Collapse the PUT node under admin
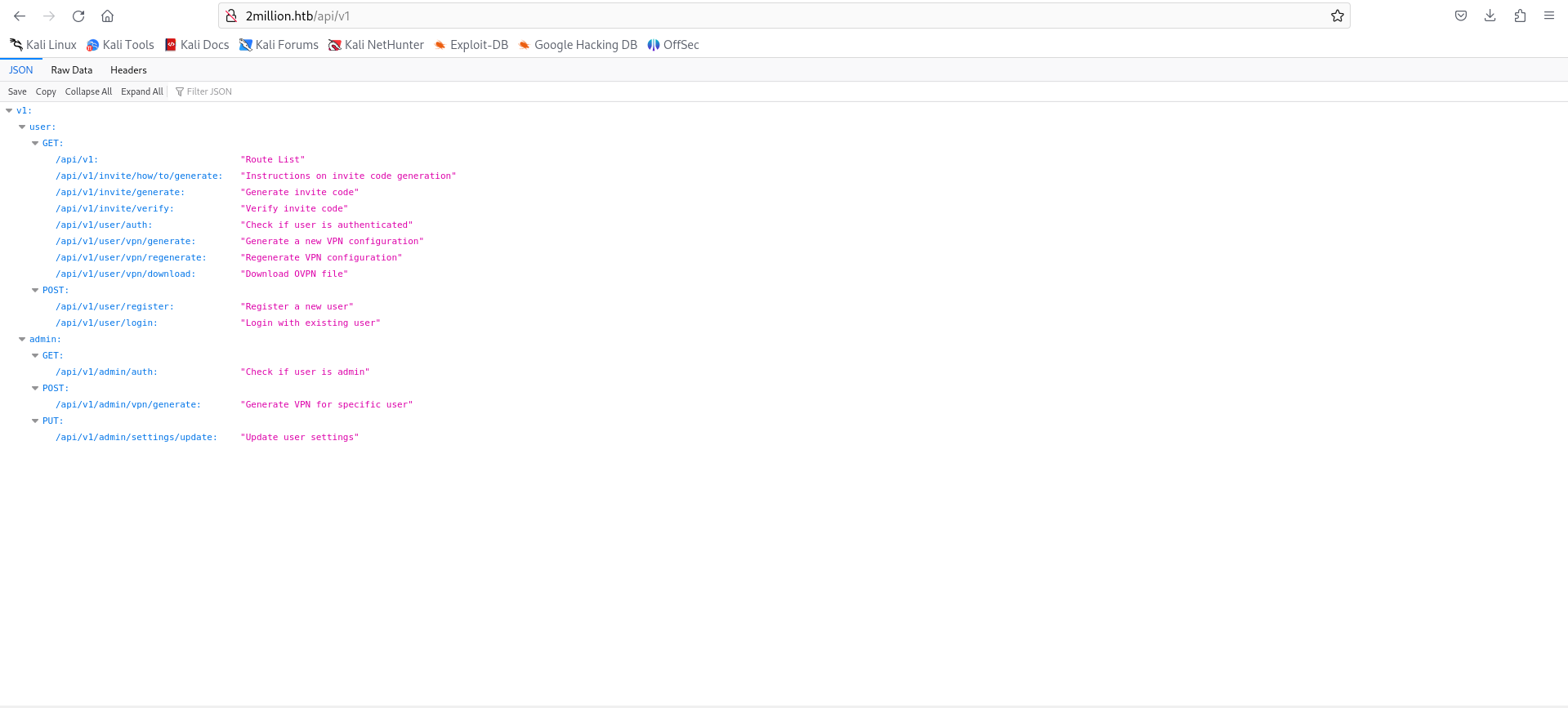The height and width of the screenshot is (708, 1568). pyautogui.click(x=35, y=421)
